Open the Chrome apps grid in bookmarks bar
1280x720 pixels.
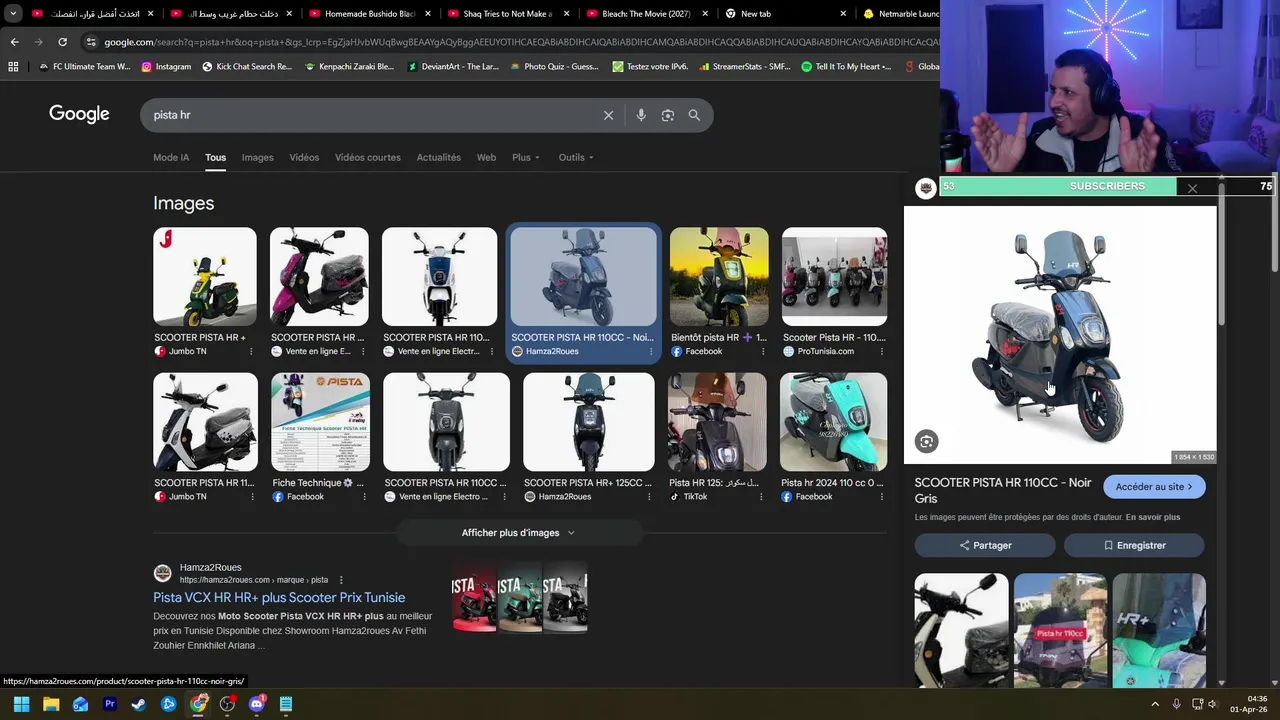13,67
